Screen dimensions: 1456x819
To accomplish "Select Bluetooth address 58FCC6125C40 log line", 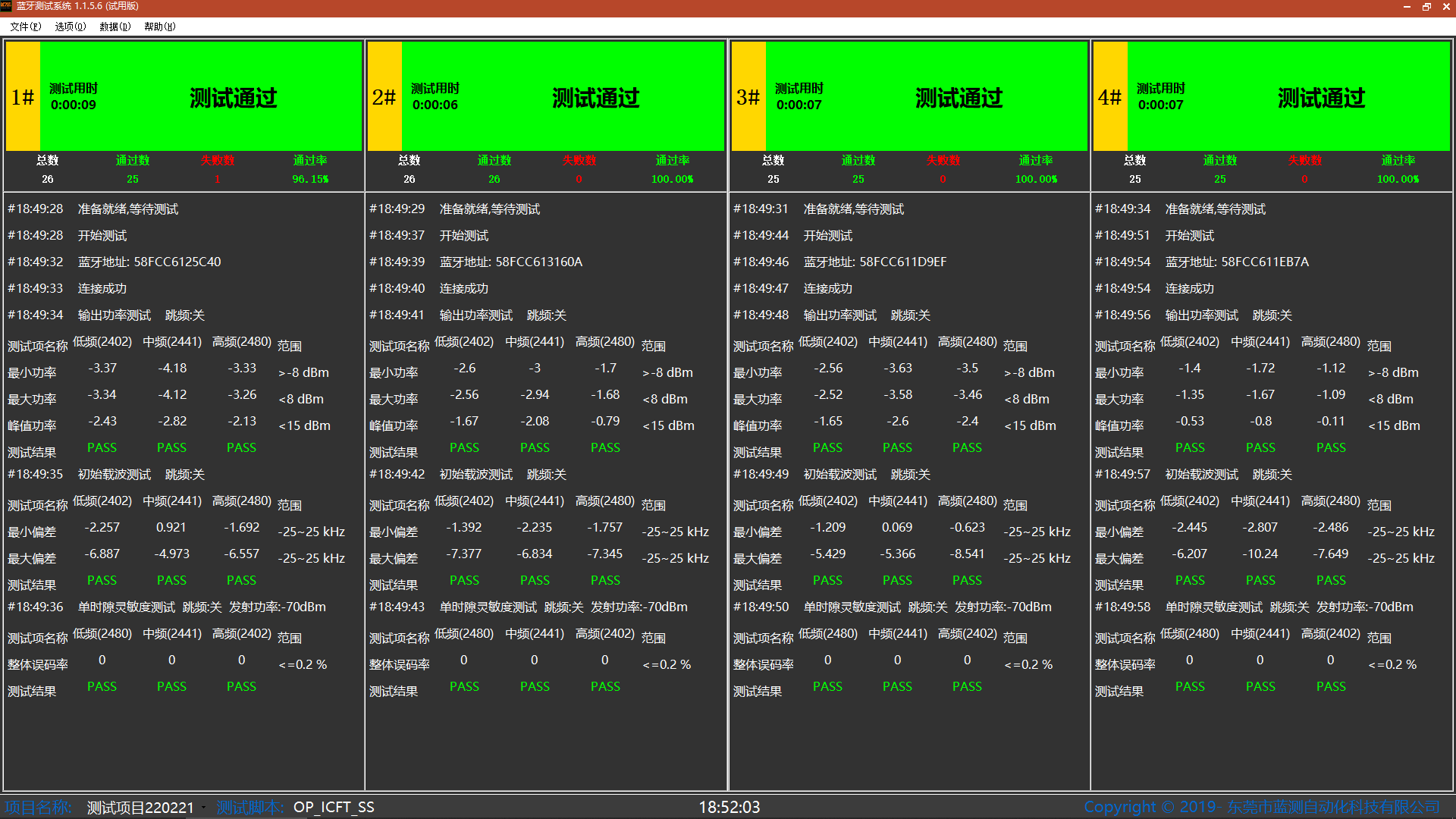I will point(115,262).
